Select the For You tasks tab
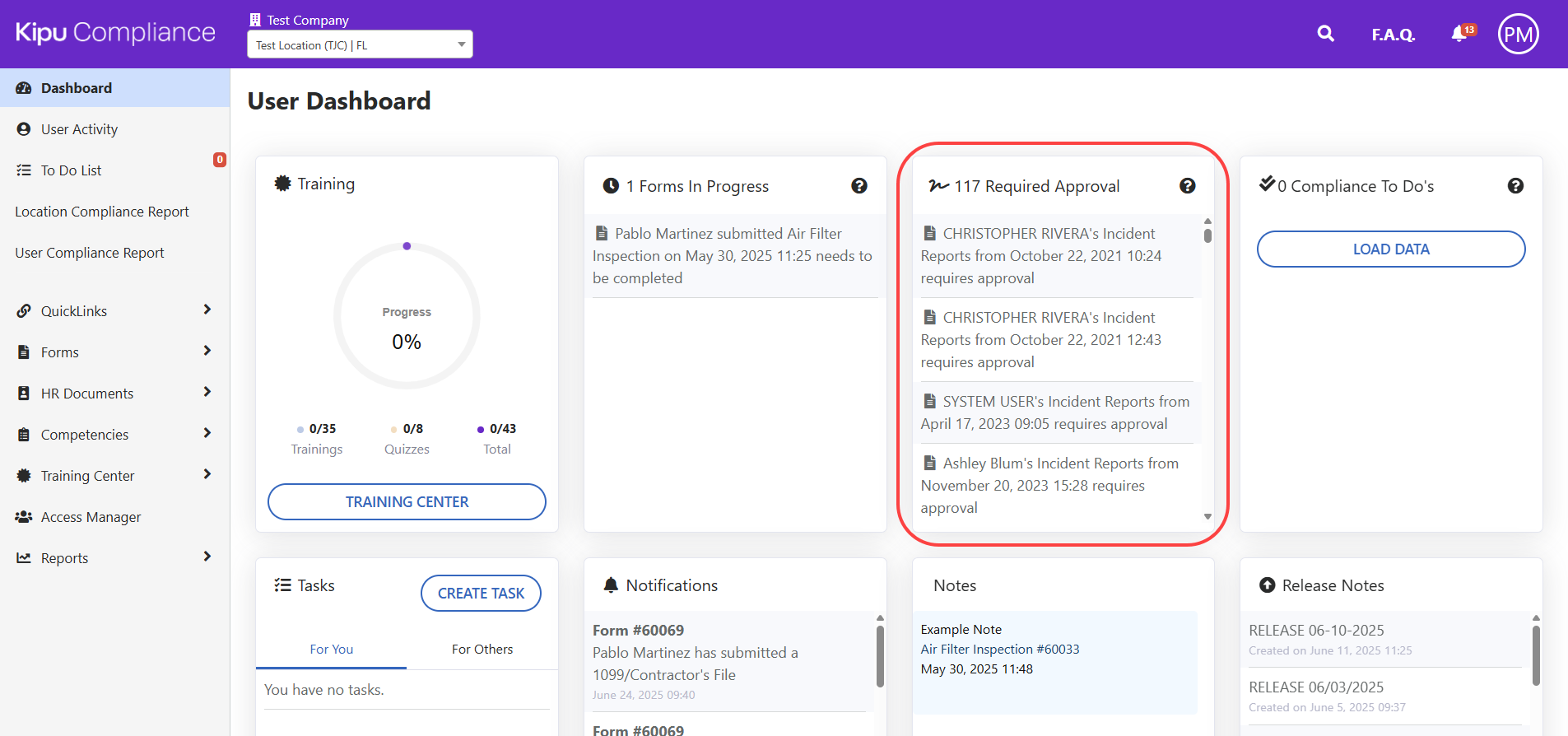This screenshot has height=736, width=1568. [331, 650]
